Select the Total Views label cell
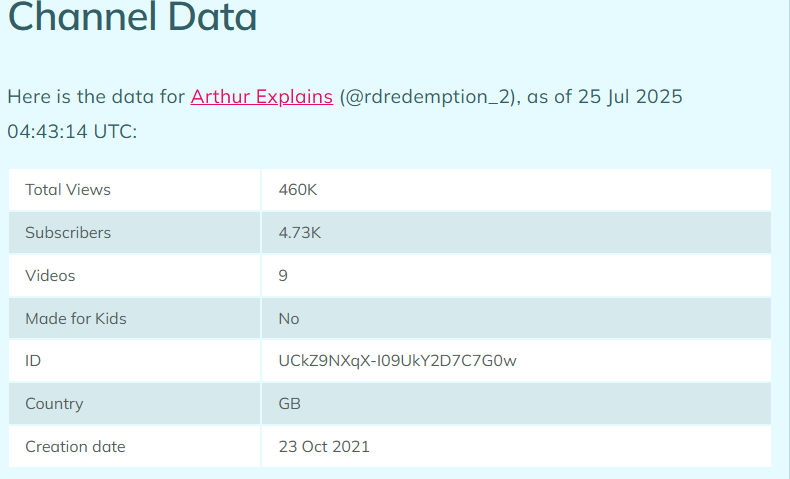 135,190
